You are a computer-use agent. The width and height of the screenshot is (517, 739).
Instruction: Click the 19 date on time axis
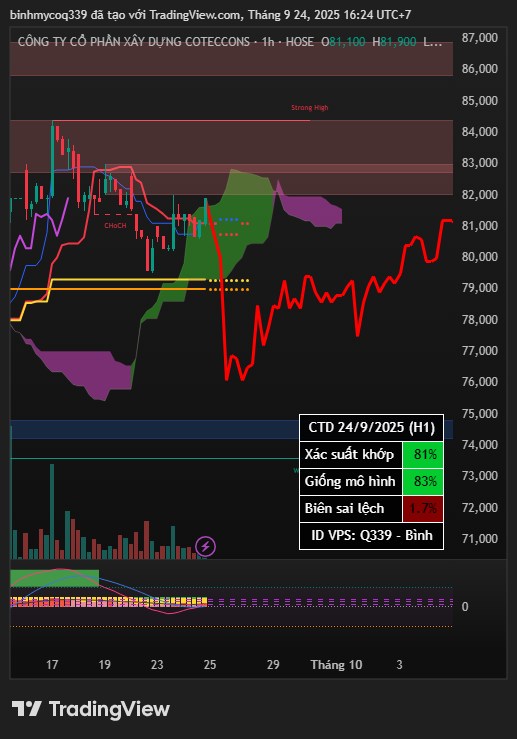[x=105, y=665]
